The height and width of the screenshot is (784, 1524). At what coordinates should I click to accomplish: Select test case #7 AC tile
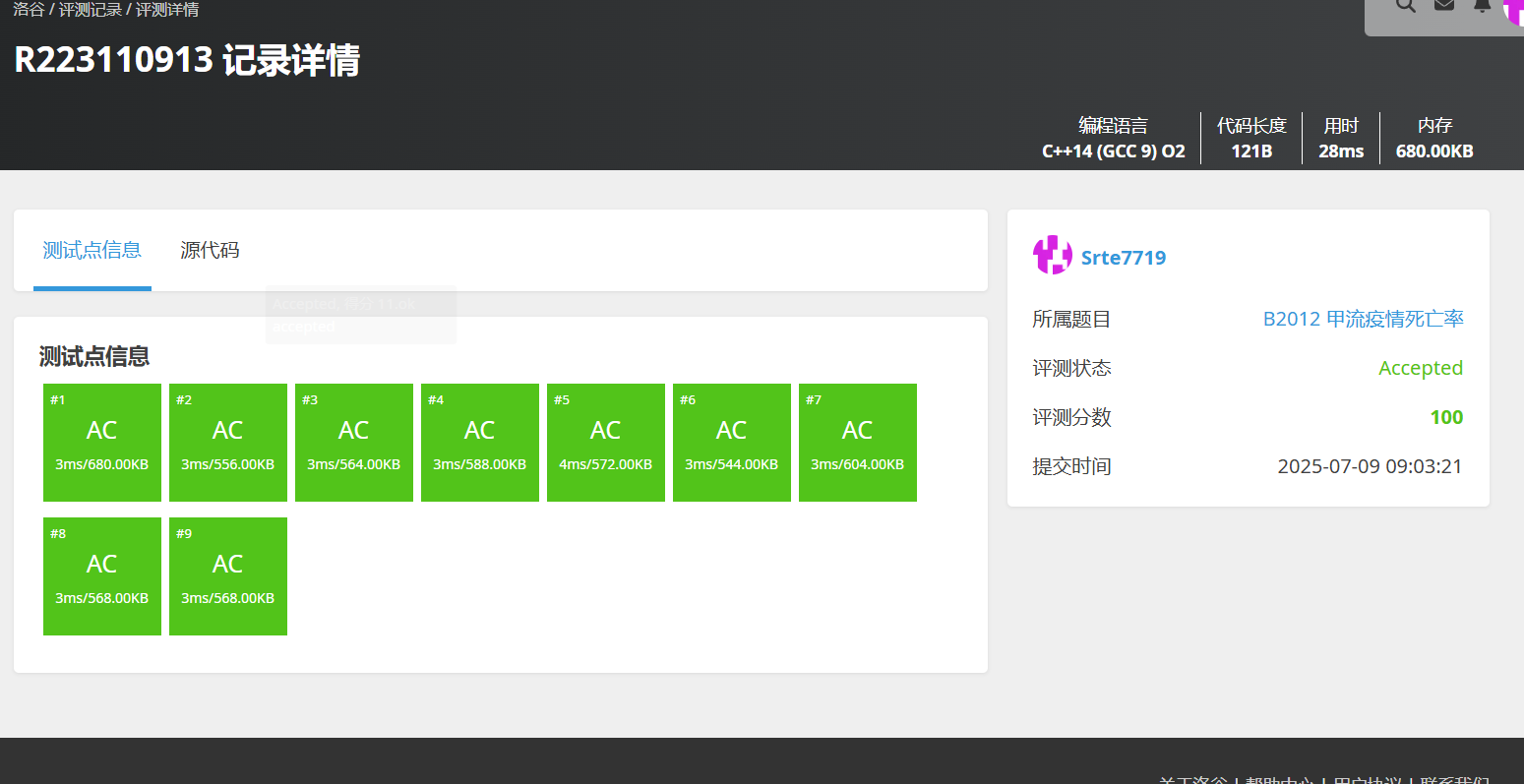coord(858,443)
